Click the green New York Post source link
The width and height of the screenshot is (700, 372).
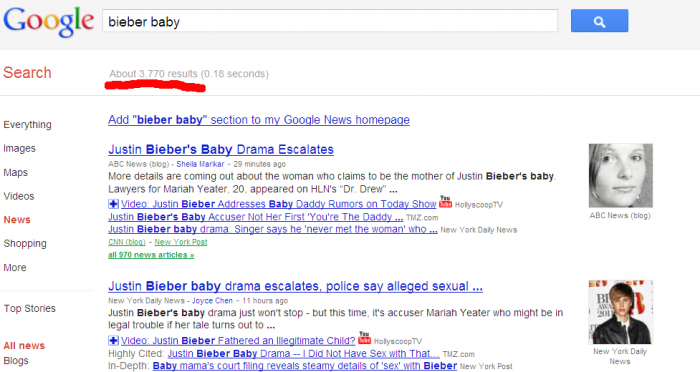click(x=181, y=242)
